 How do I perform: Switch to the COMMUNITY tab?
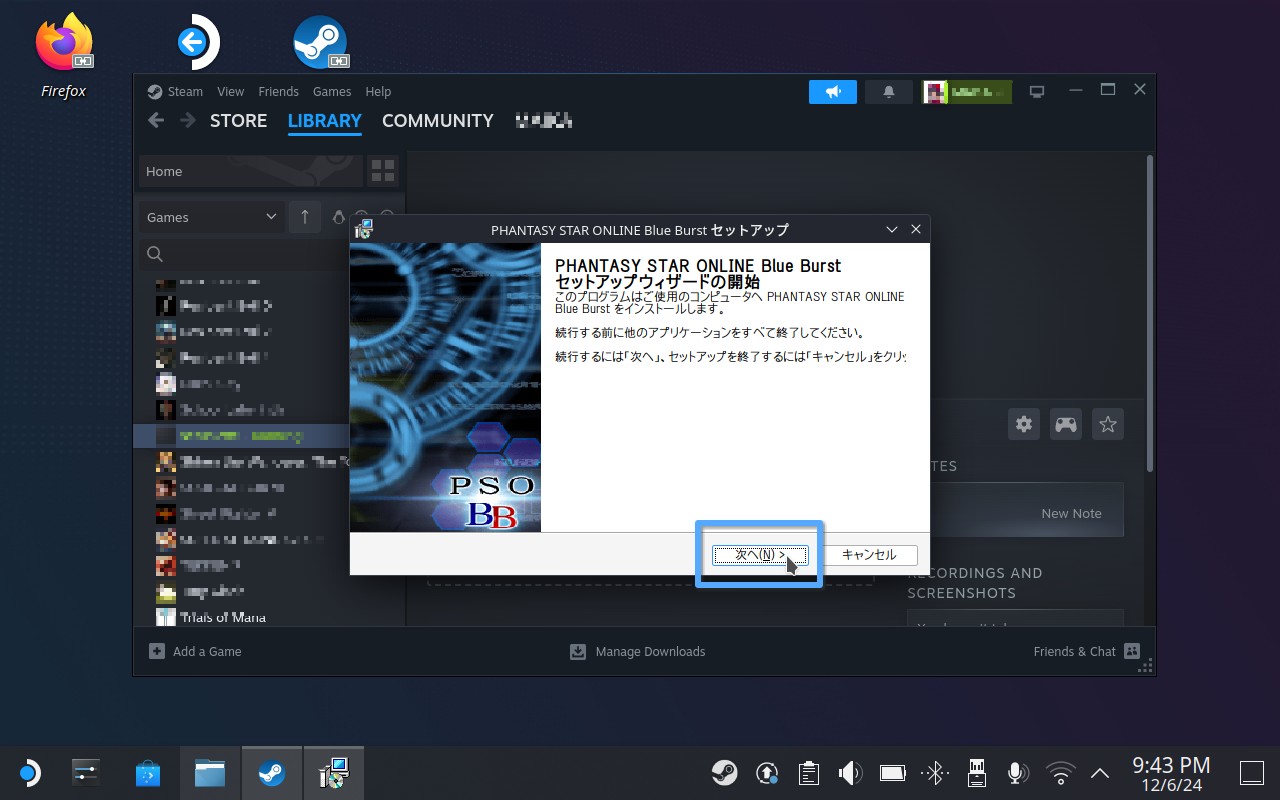pos(437,121)
